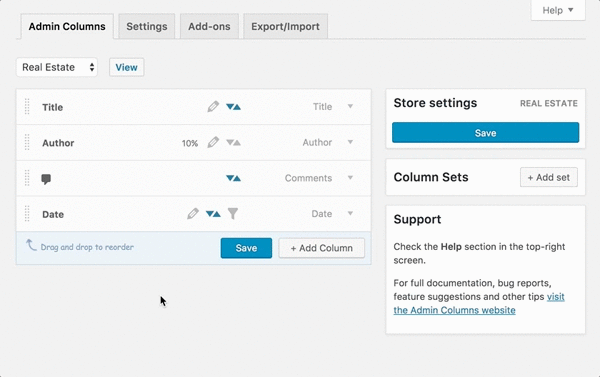Image resolution: width=600 pixels, height=377 pixels.
Task: Expand the Title column settings arrow
Action: 350,106
